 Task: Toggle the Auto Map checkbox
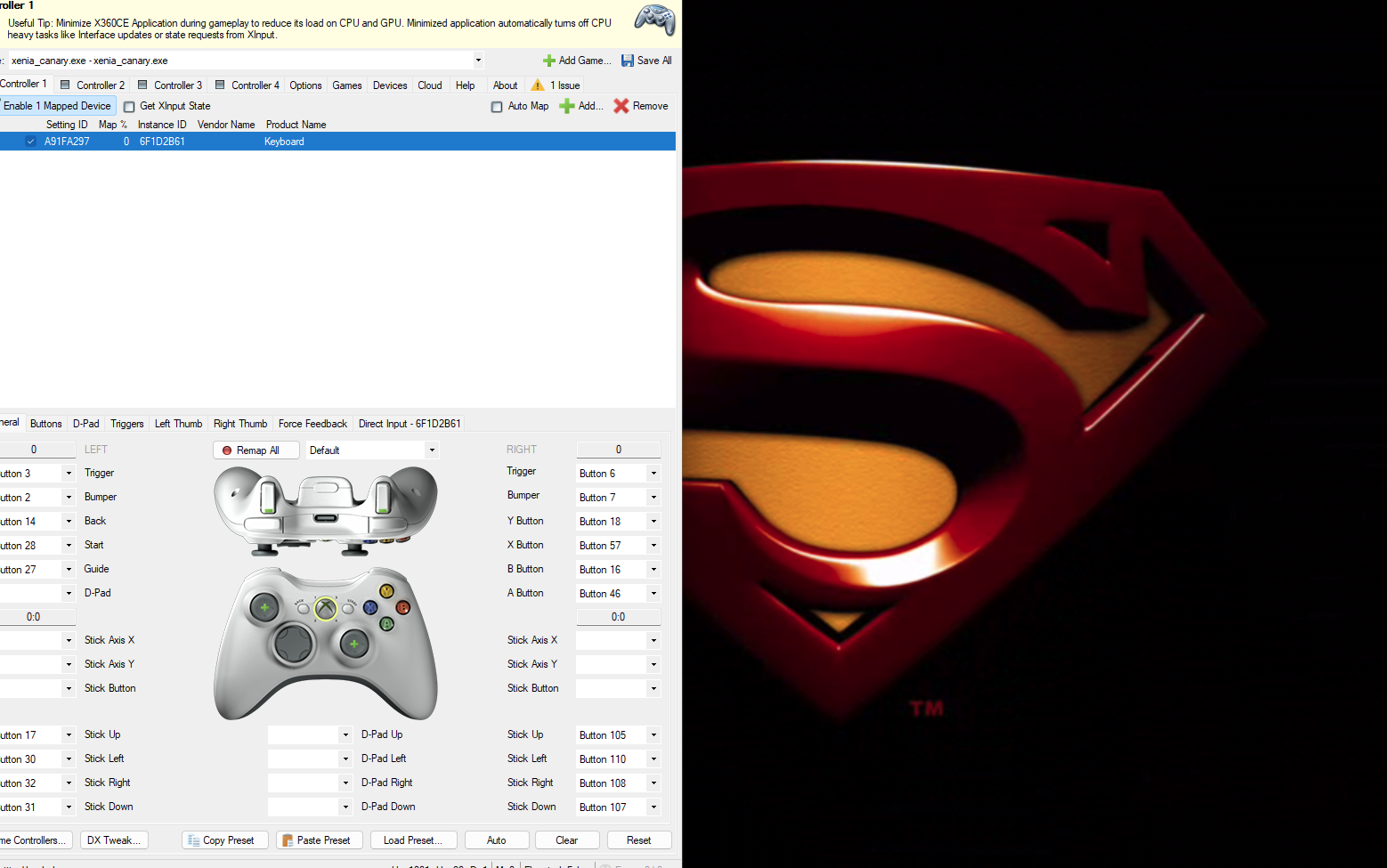[x=497, y=107]
